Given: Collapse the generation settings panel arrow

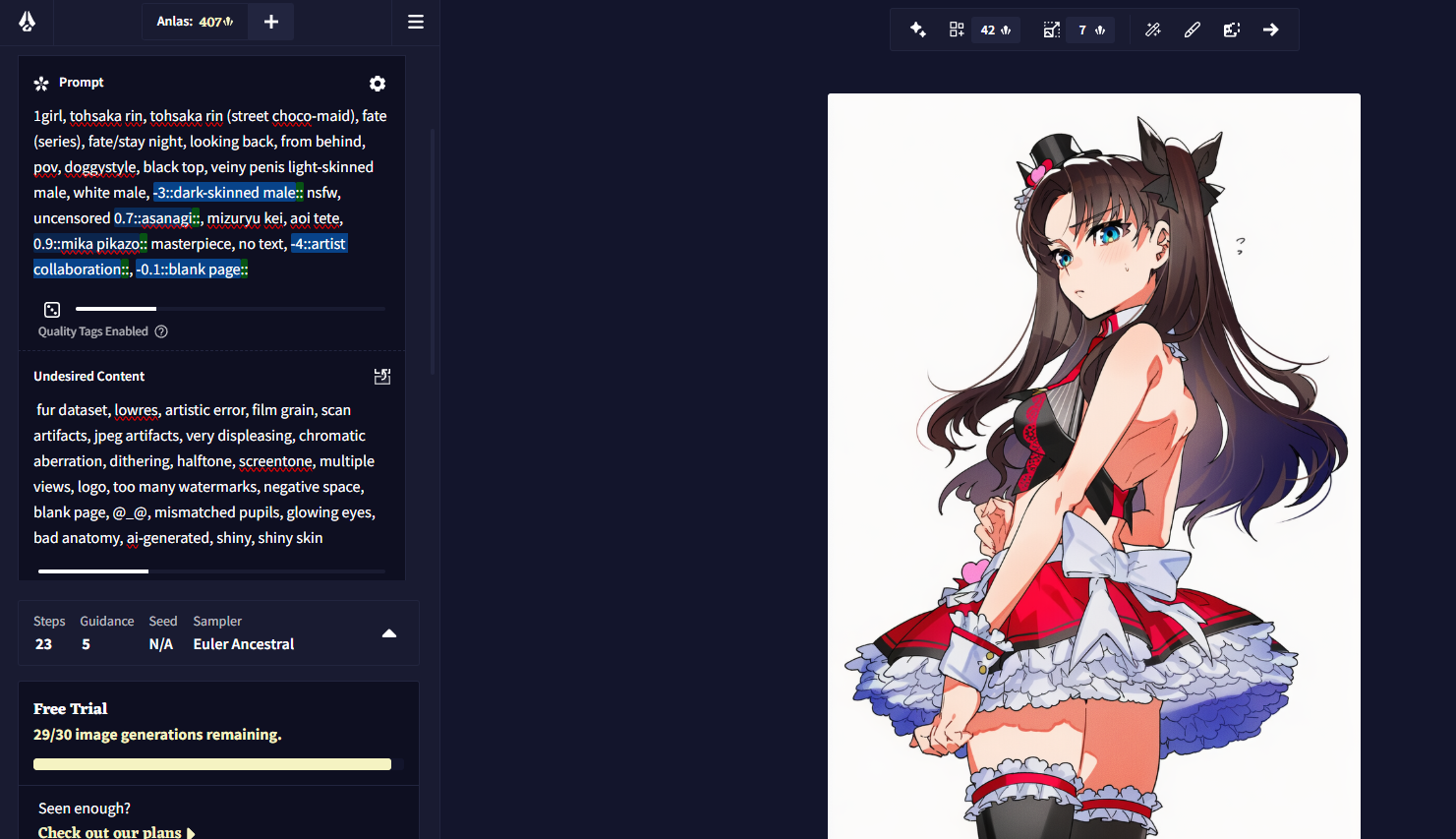Looking at the screenshot, I should point(389,633).
